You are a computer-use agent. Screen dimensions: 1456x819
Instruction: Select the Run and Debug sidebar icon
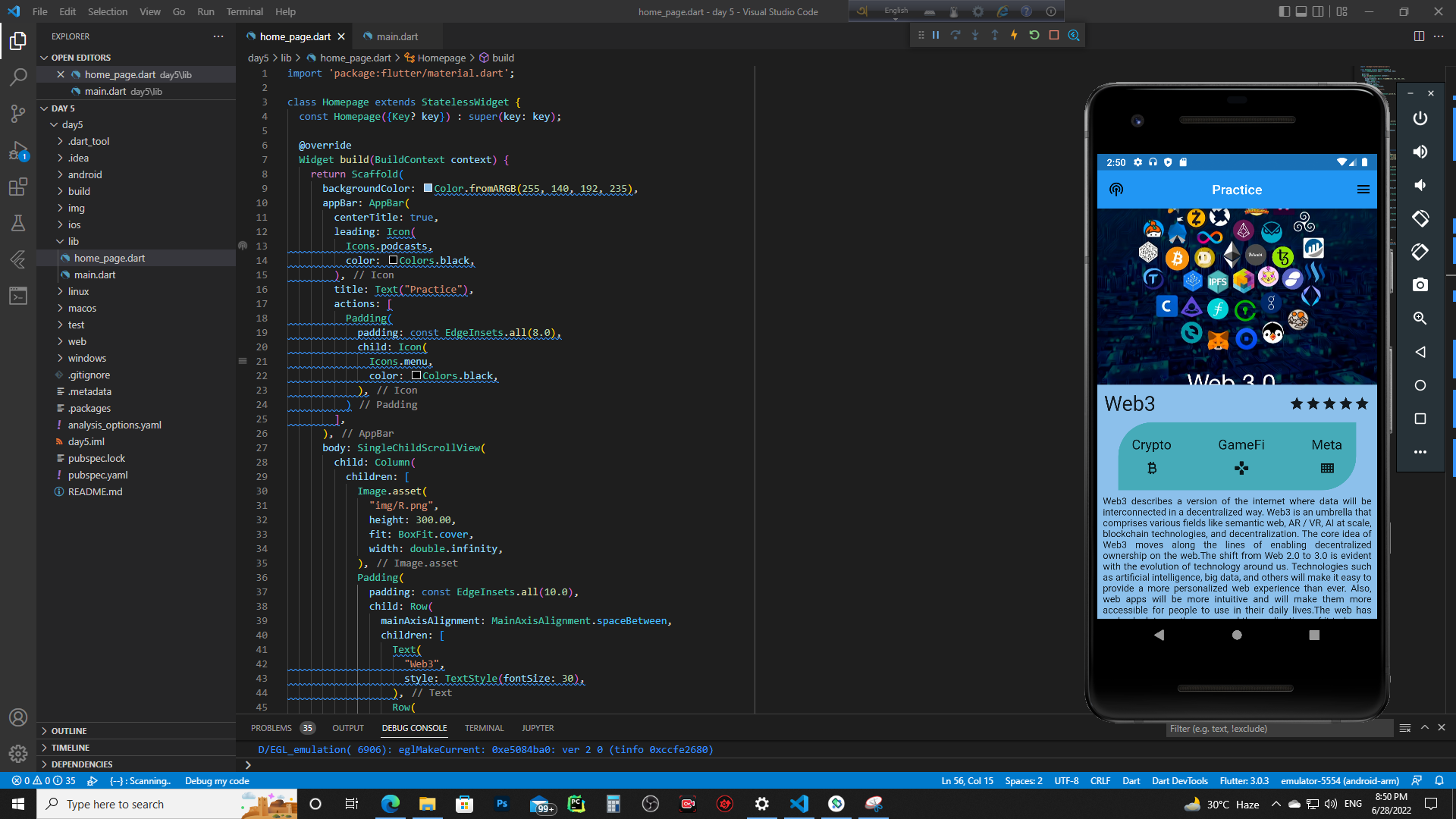point(18,152)
